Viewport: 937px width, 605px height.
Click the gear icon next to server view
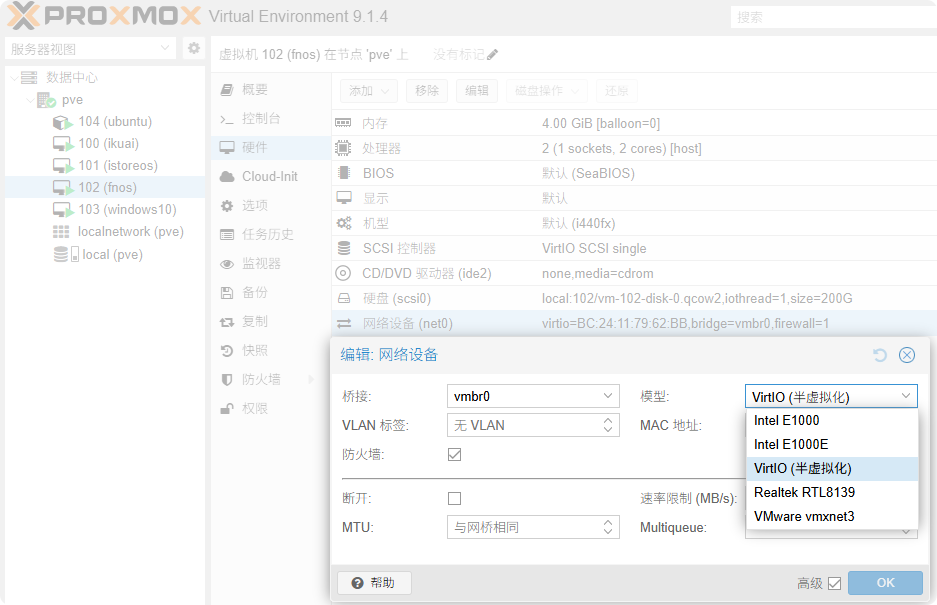[194, 47]
